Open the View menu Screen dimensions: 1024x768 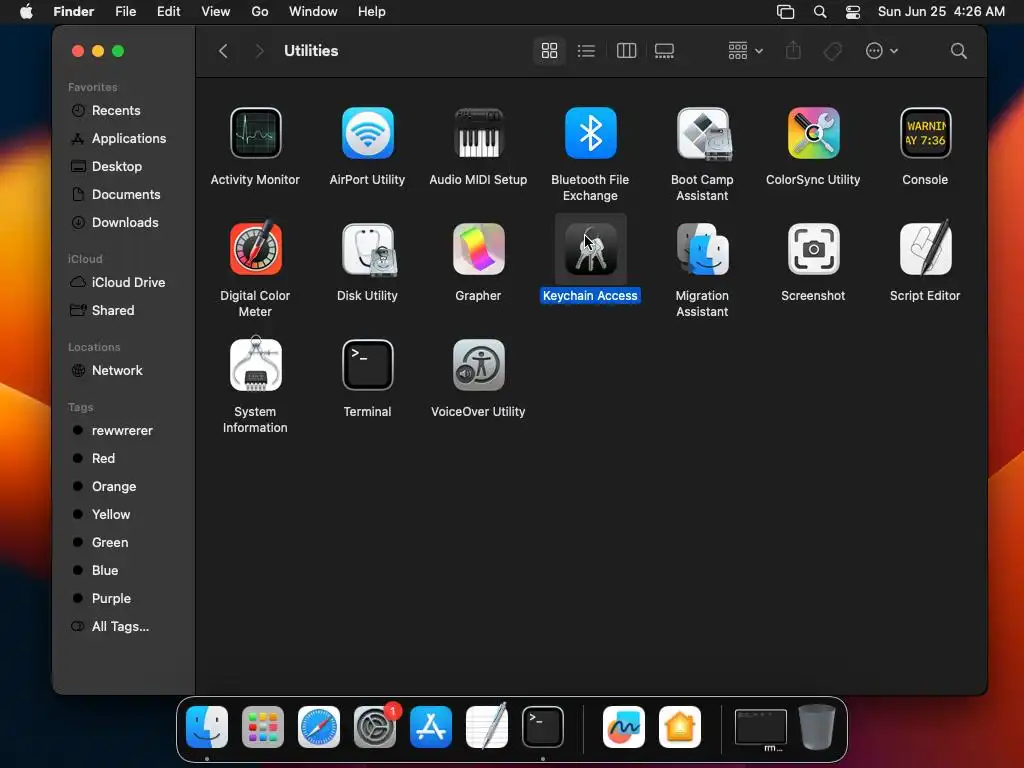tap(216, 12)
